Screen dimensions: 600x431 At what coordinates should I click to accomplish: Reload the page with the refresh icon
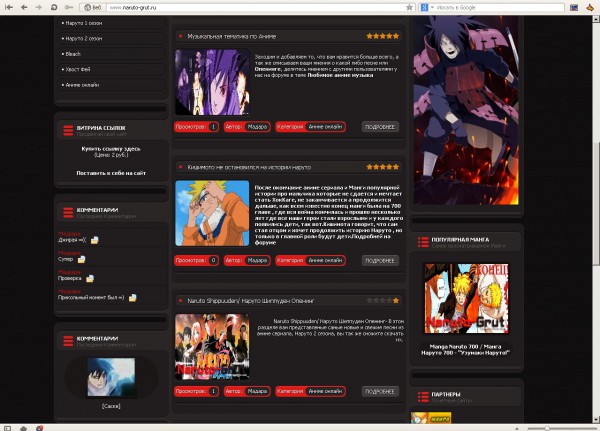pos(54,7)
